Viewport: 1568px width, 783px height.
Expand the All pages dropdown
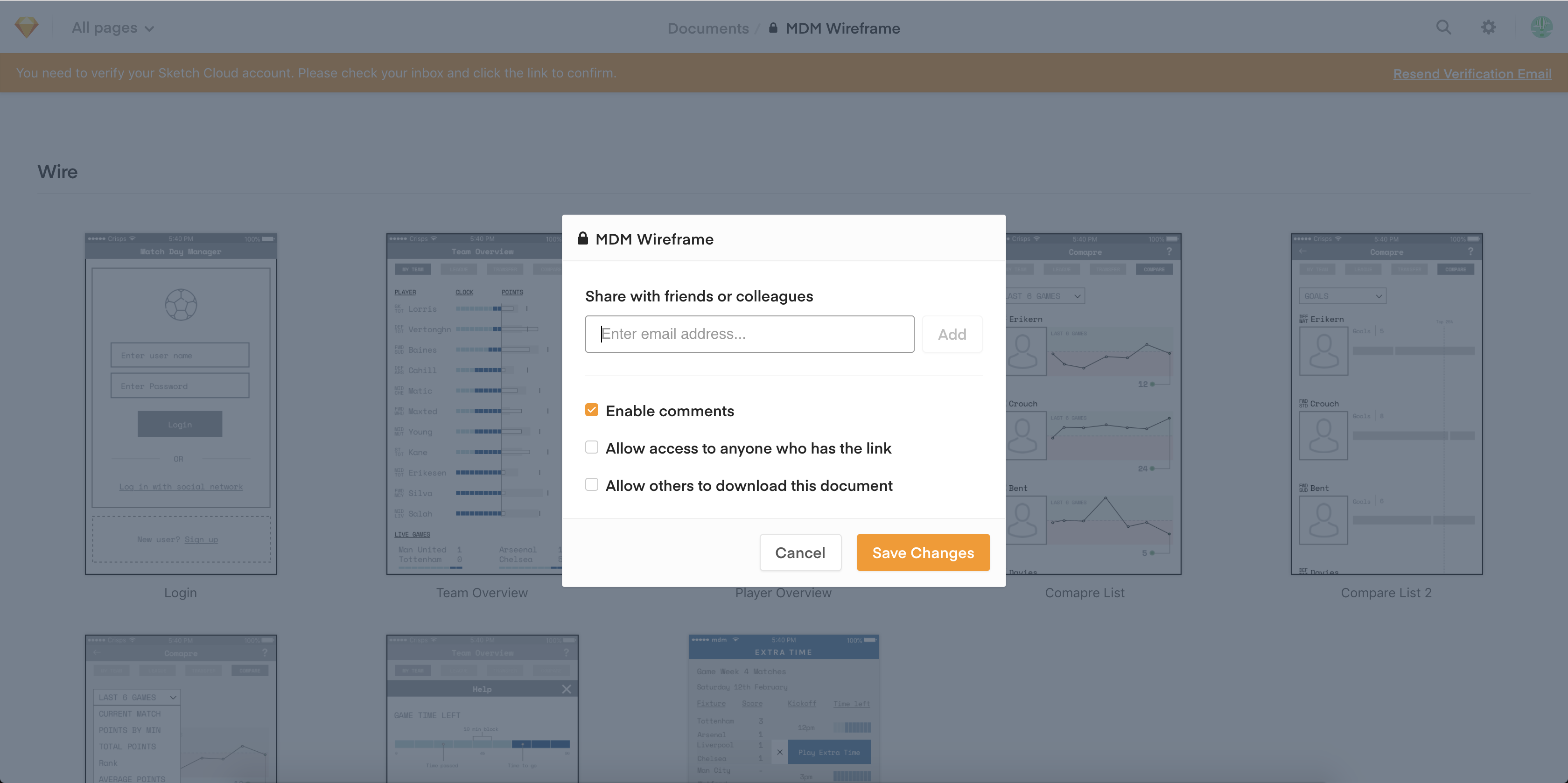113,28
